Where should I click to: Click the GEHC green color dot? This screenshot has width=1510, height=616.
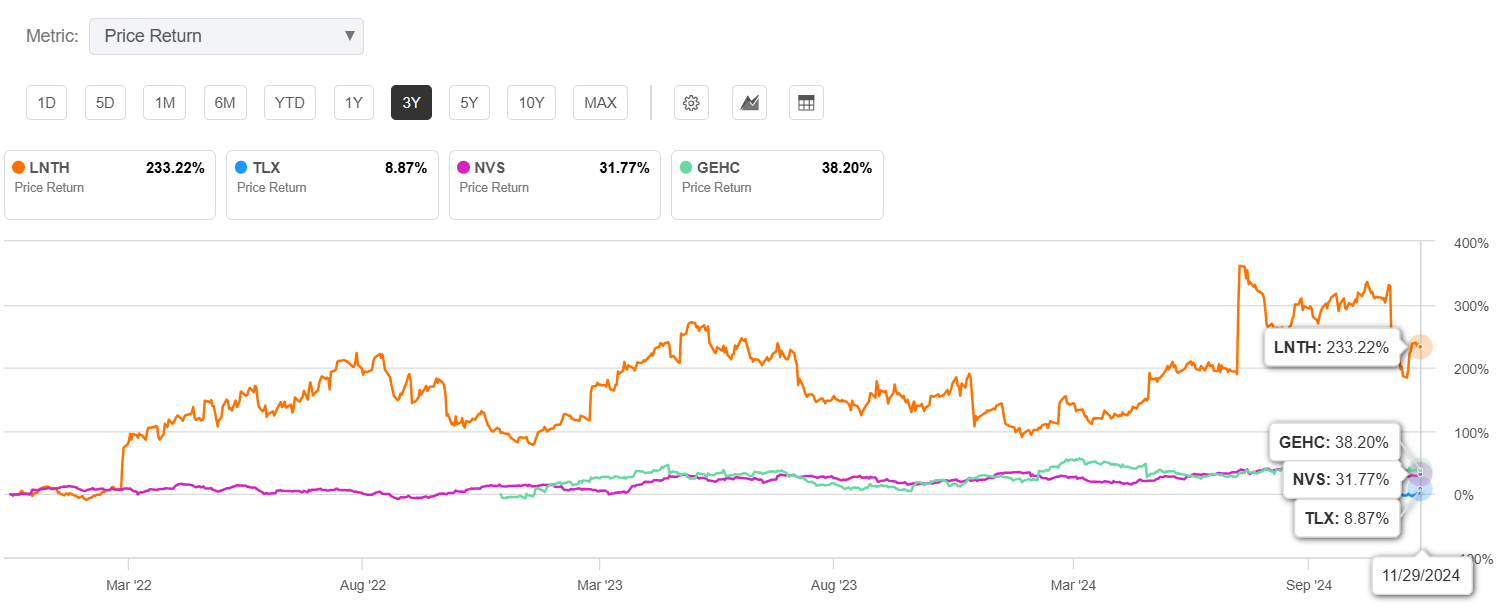[x=685, y=168]
